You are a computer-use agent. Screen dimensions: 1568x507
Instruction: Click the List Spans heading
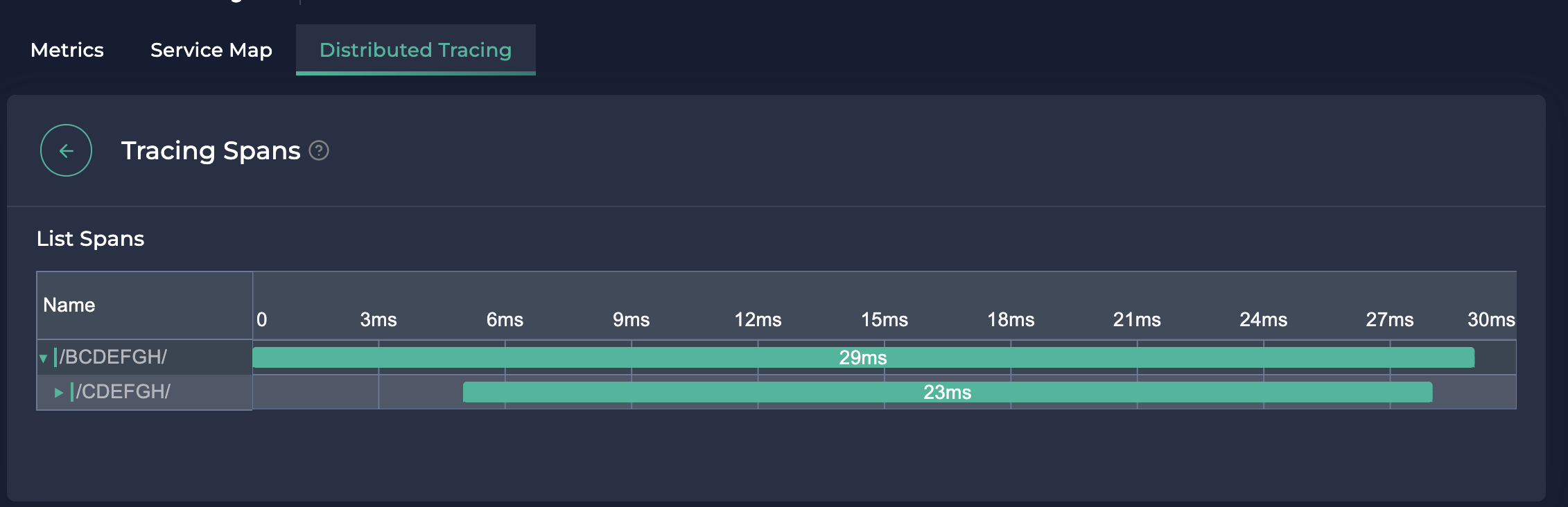(90, 239)
